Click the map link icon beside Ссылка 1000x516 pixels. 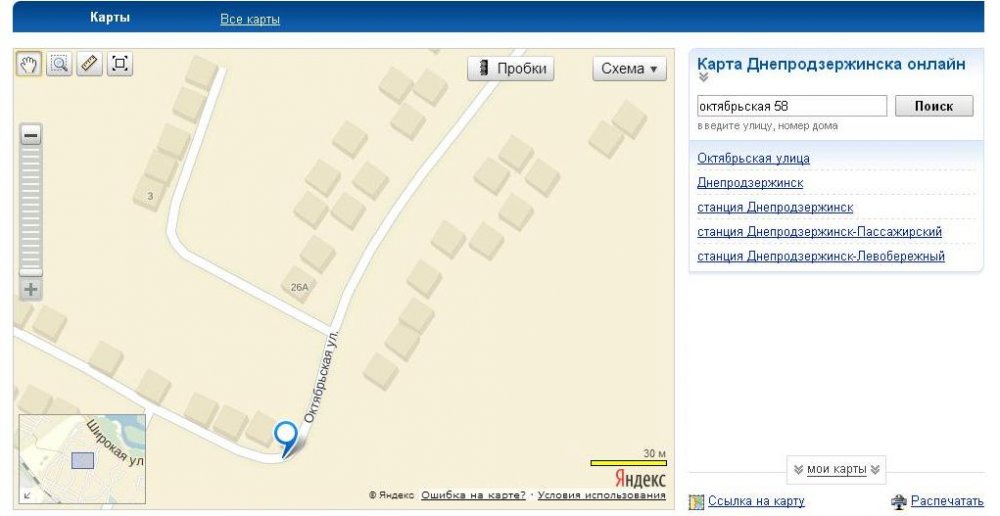(696, 502)
